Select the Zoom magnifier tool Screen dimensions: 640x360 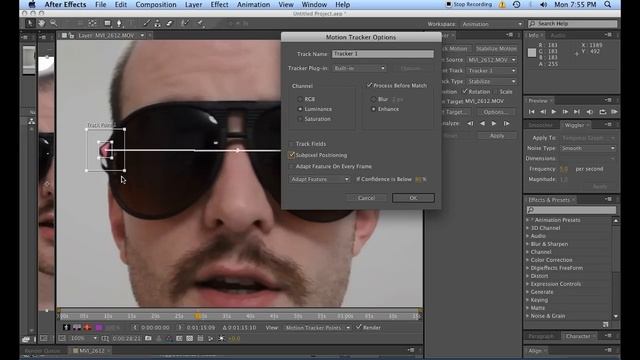tap(53, 23)
